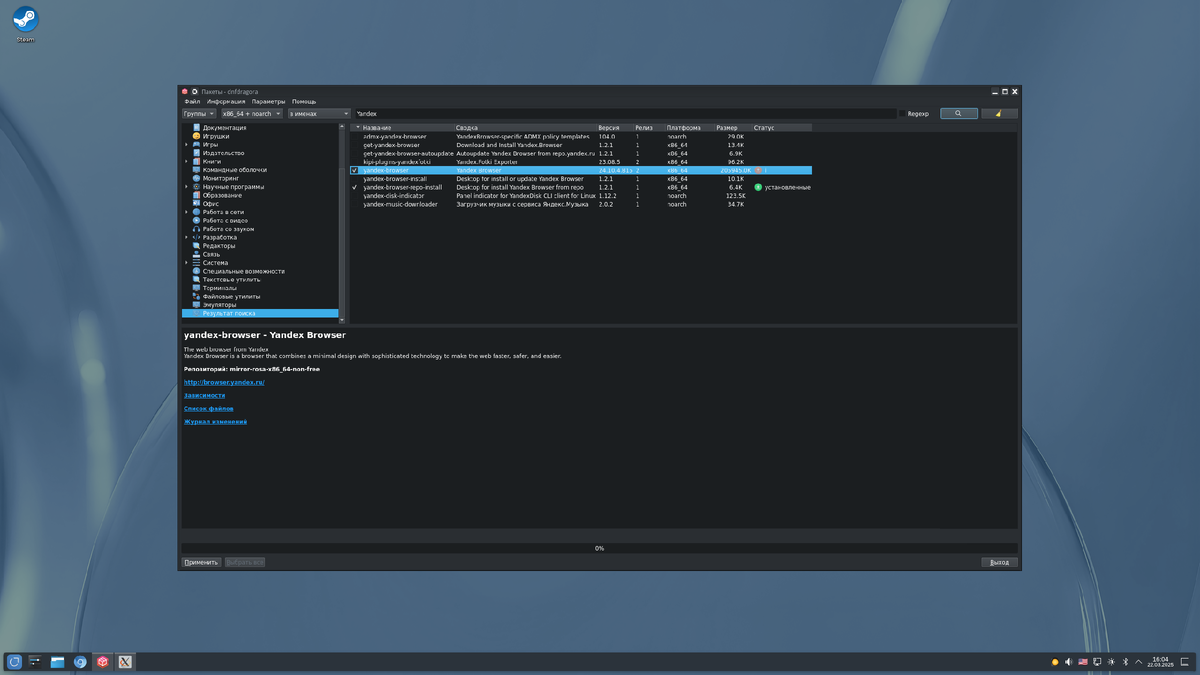This screenshot has height=675, width=1200.
Task: Click the US keyboard layout flag
Action: [1083, 662]
